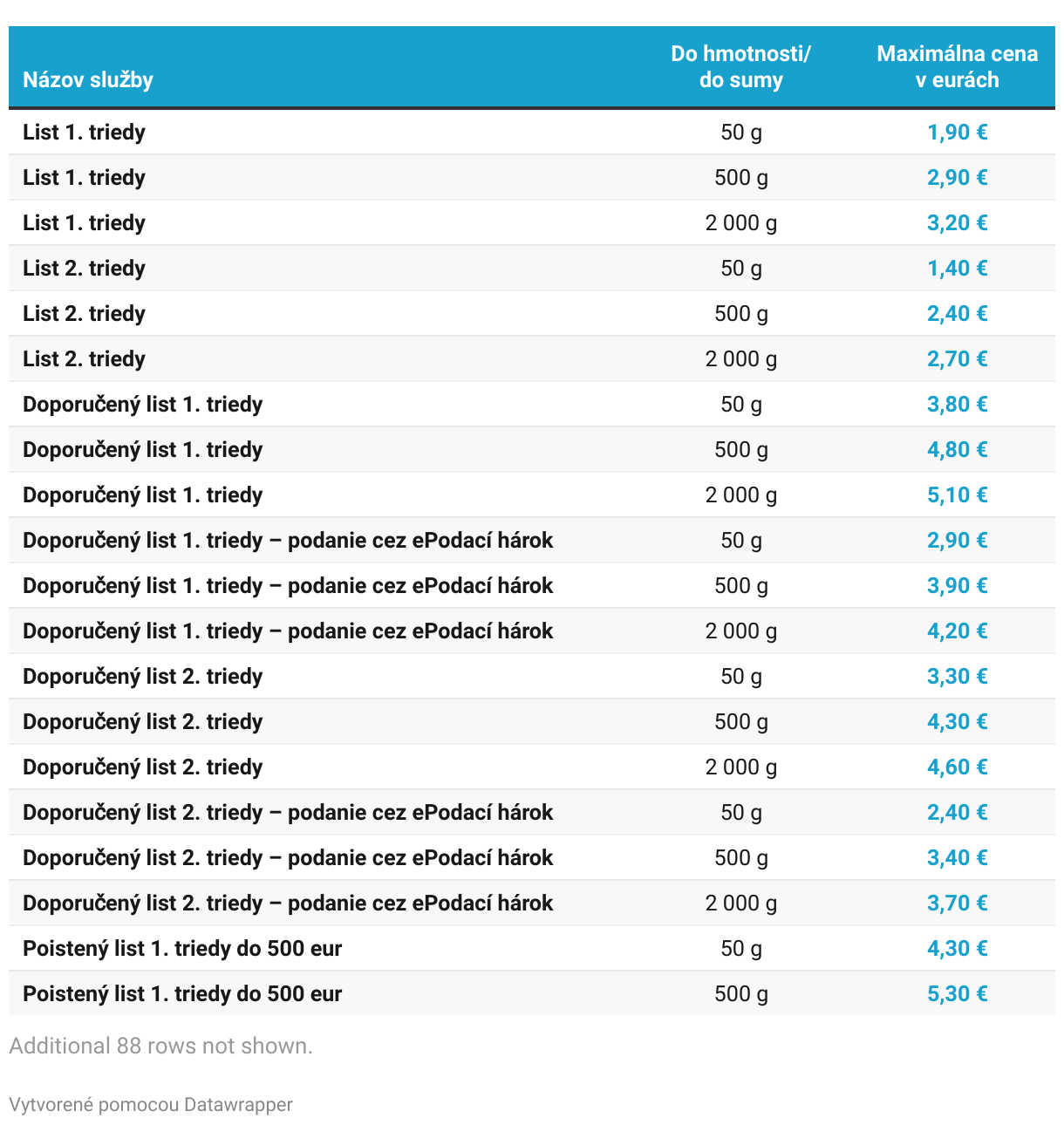The image size is (1064, 1125).
Task: Click the 'Maximálna cena v eurách' header
Action: (957, 67)
